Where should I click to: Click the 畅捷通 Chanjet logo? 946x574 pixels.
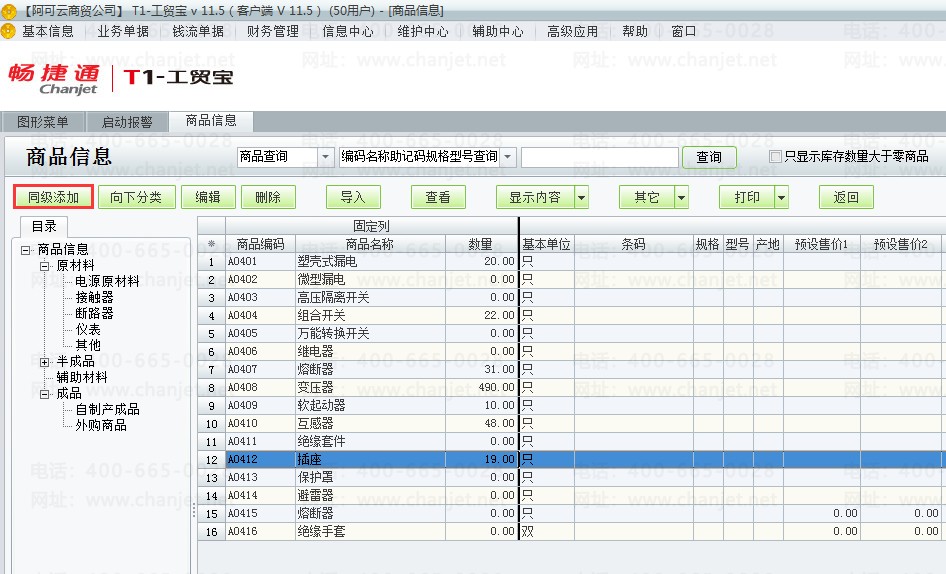54,79
